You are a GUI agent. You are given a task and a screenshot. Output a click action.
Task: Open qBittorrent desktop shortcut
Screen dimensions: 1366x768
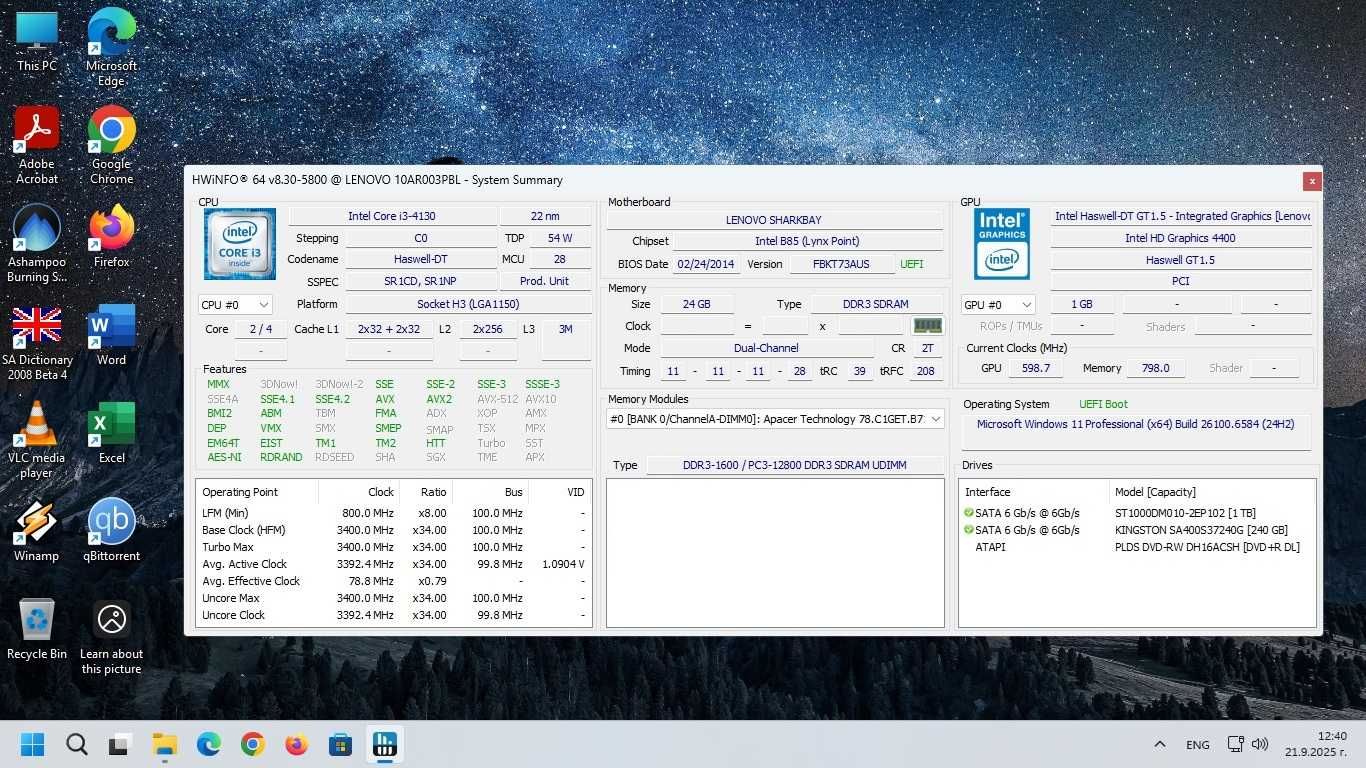pos(111,530)
